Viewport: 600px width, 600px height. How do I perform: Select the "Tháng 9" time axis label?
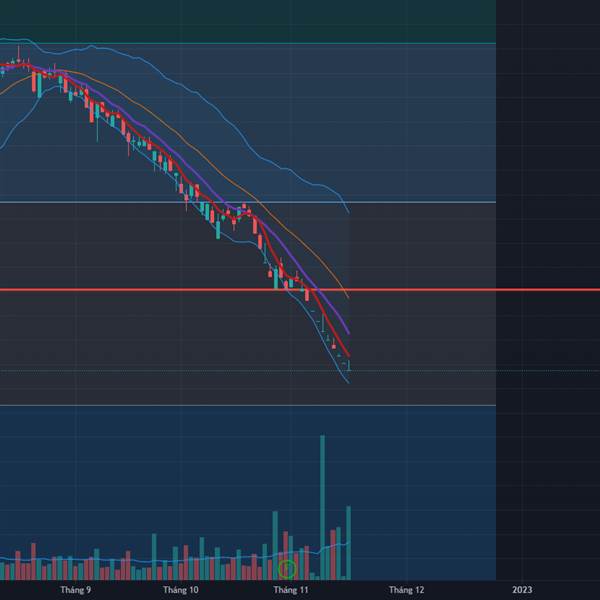coord(76,590)
